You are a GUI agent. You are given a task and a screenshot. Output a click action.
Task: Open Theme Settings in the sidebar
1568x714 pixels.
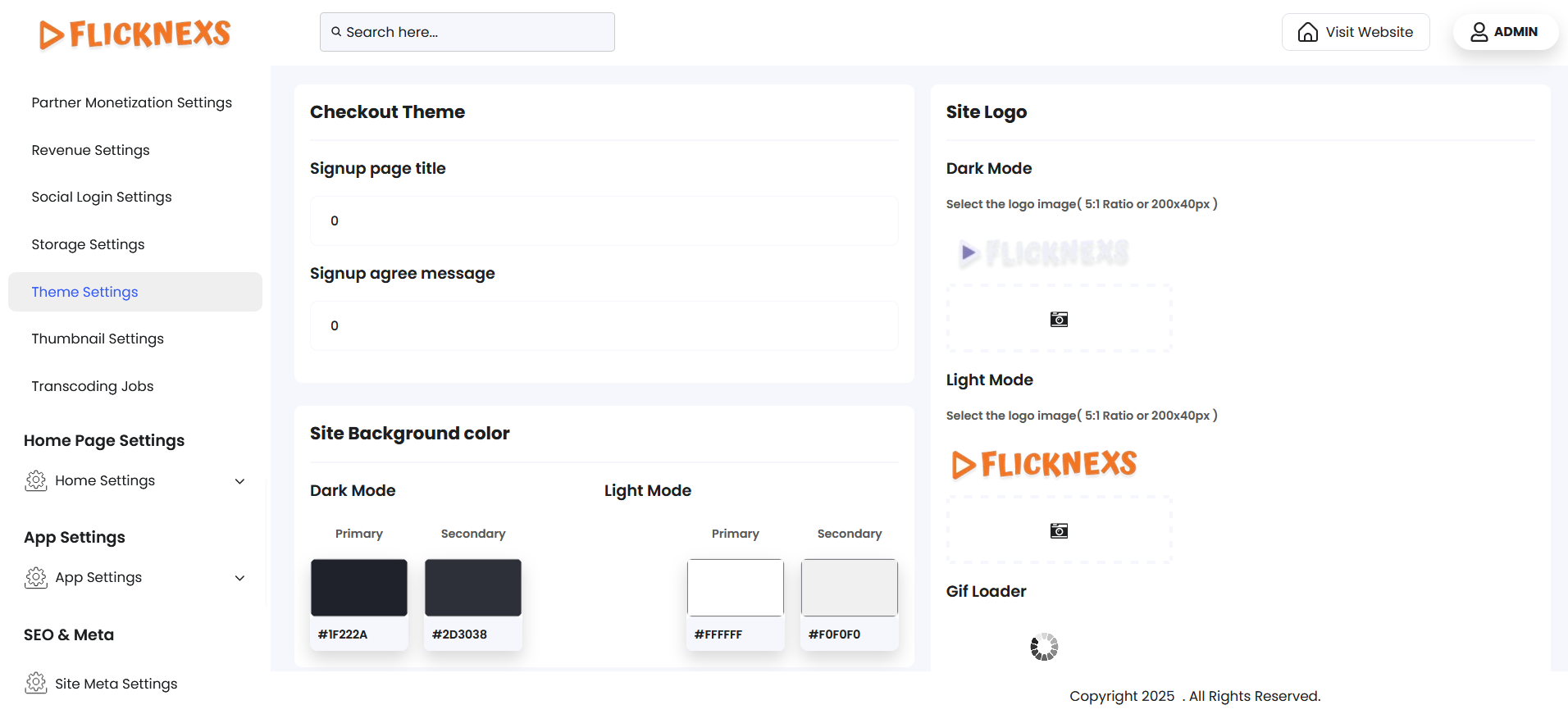[84, 292]
